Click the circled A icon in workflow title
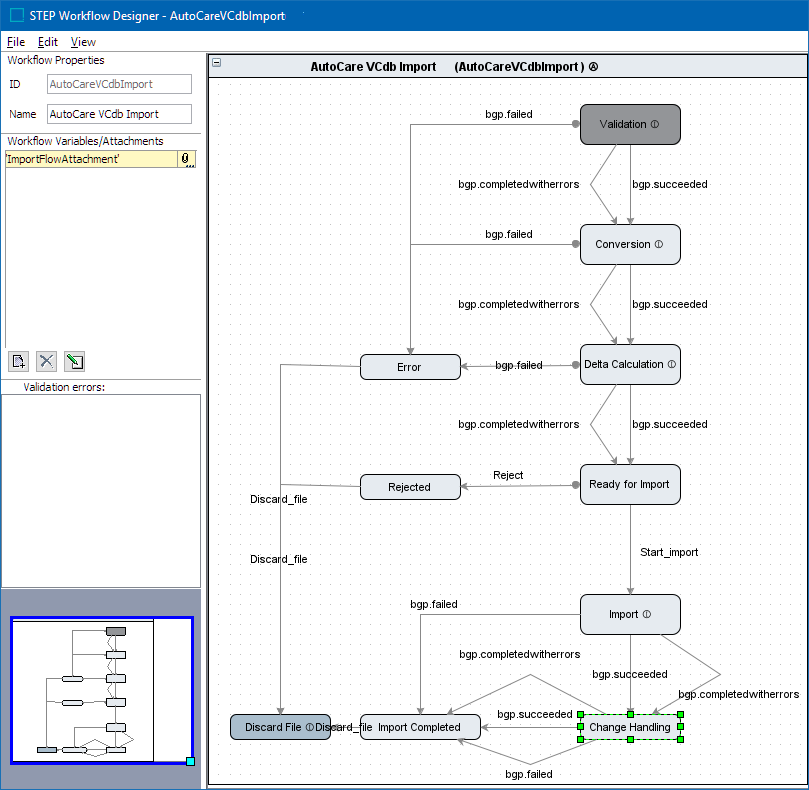Viewport: 809px width, 790px height. pos(593,67)
